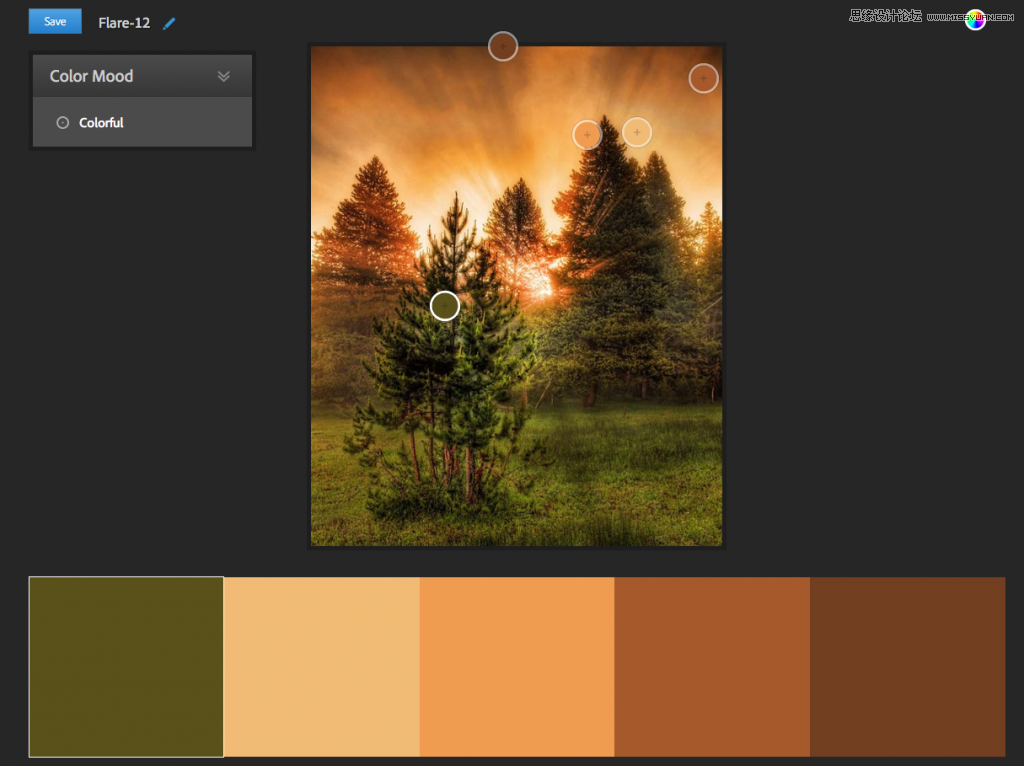Image resolution: width=1024 pixels, height=766 pixels.
Task: Click the Flare-12 theme name
Action: click(124, 23)
